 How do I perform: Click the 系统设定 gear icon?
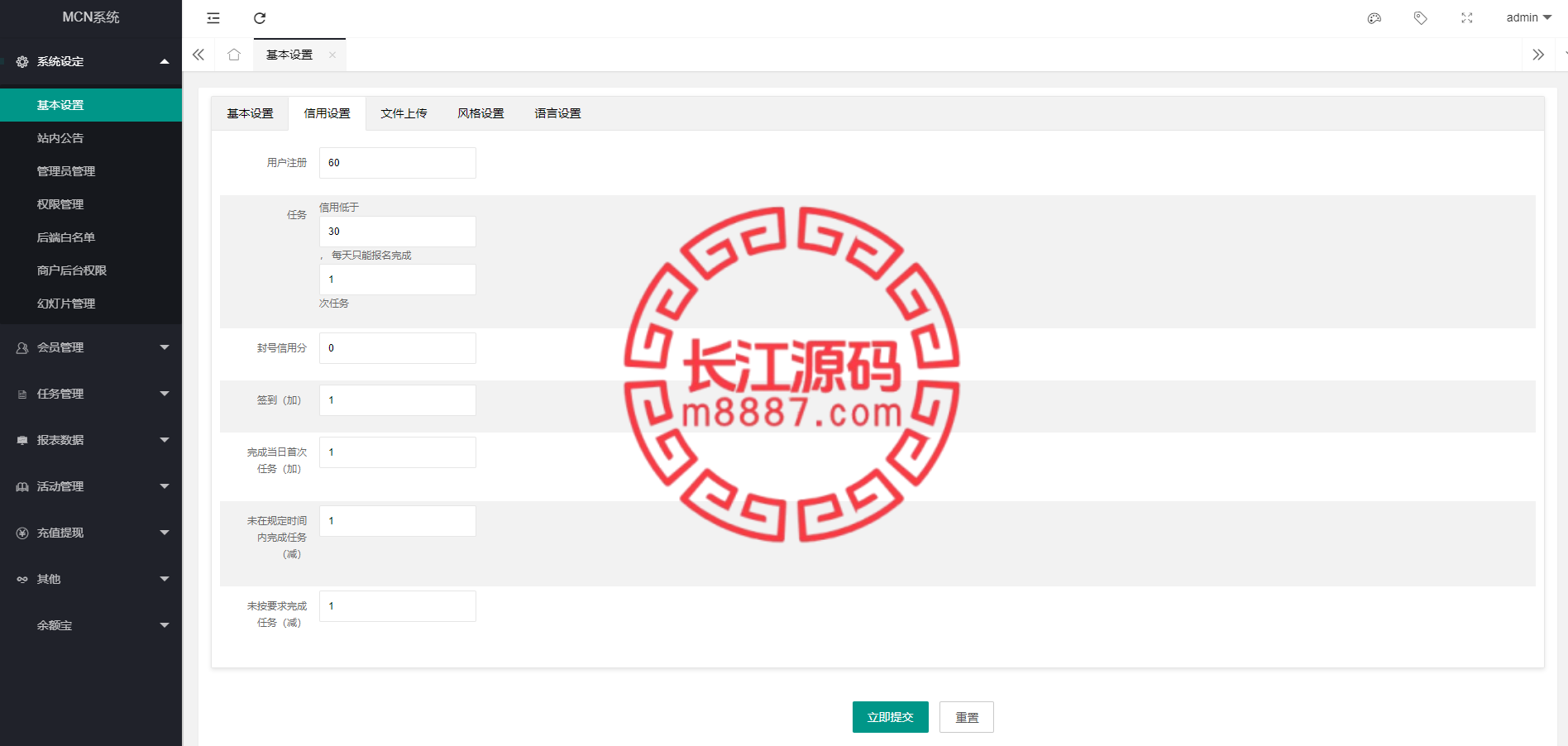click(22, 62)
